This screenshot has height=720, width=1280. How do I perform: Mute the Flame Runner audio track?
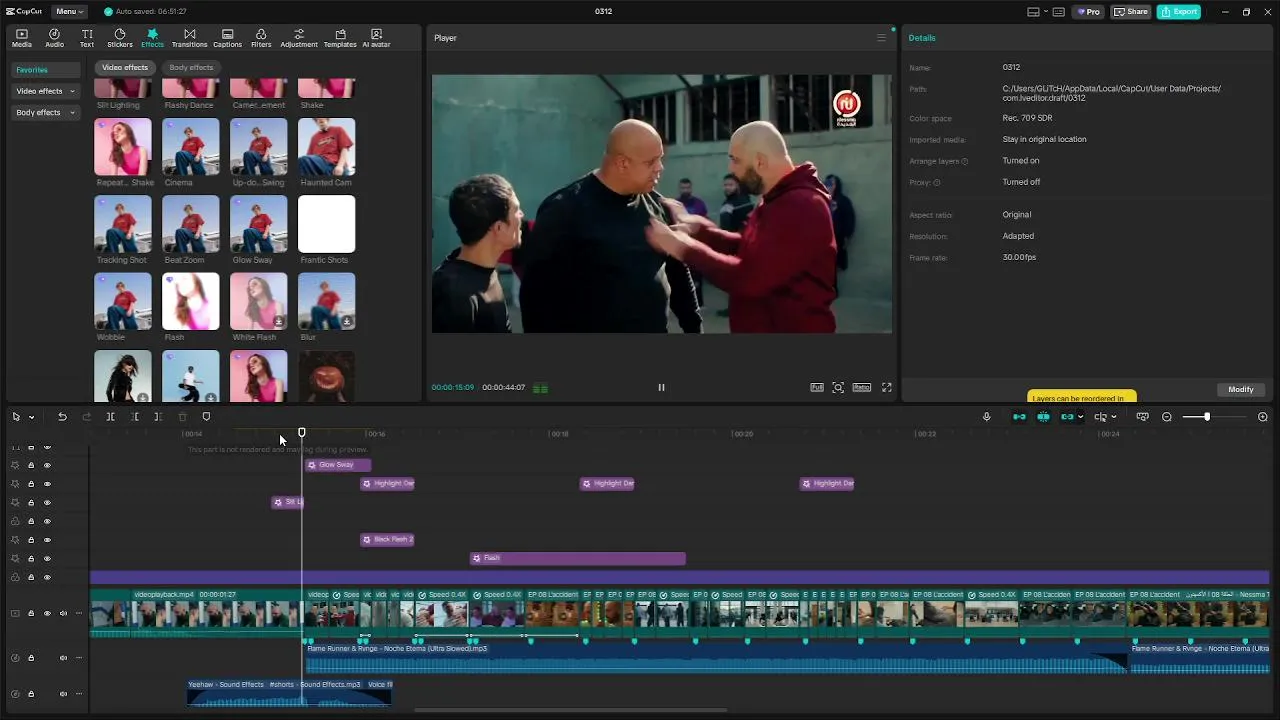click(x=63, y=658)
